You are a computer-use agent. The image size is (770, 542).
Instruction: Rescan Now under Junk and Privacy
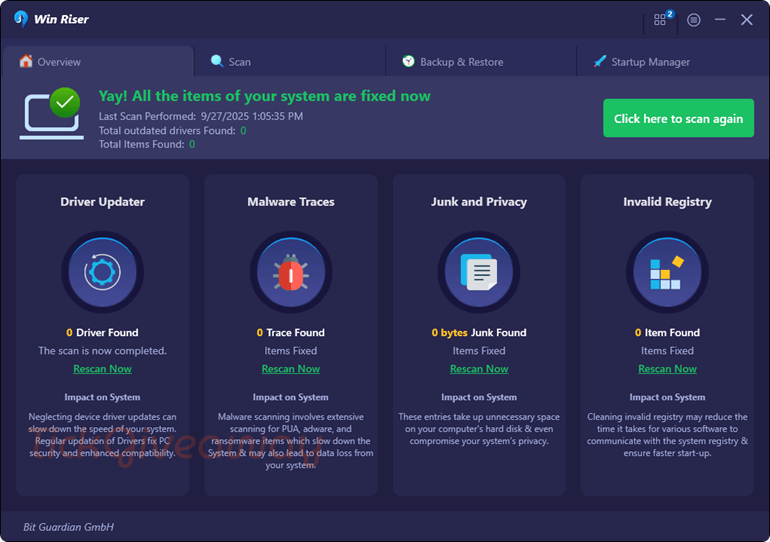pos(479,369)
